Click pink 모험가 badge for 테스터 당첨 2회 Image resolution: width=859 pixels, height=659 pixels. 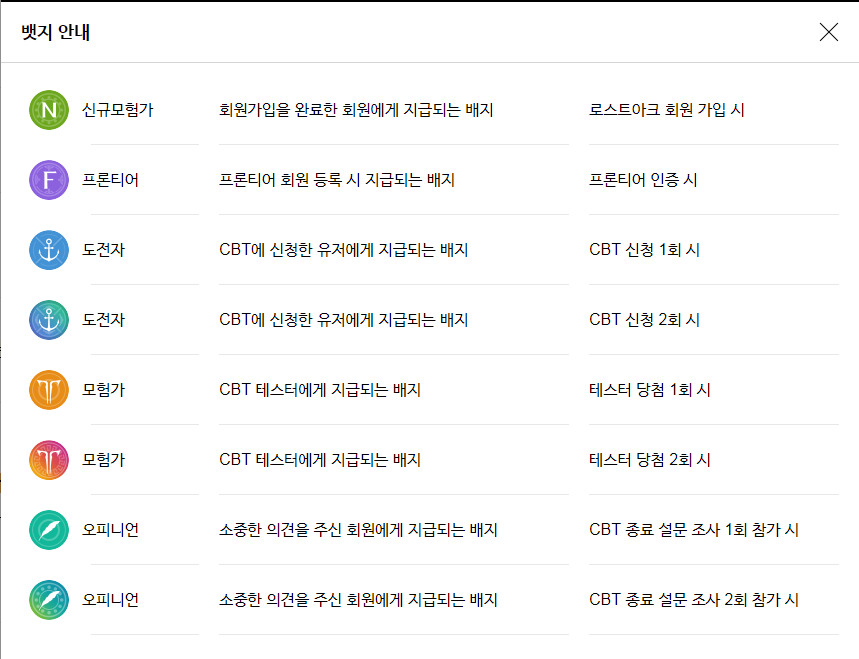point(49,460)
